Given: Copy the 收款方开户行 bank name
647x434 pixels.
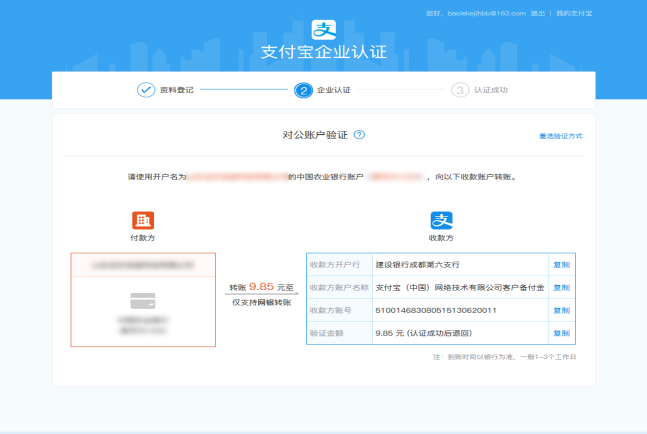Looking at the screenshot, I should click(562, 264).
